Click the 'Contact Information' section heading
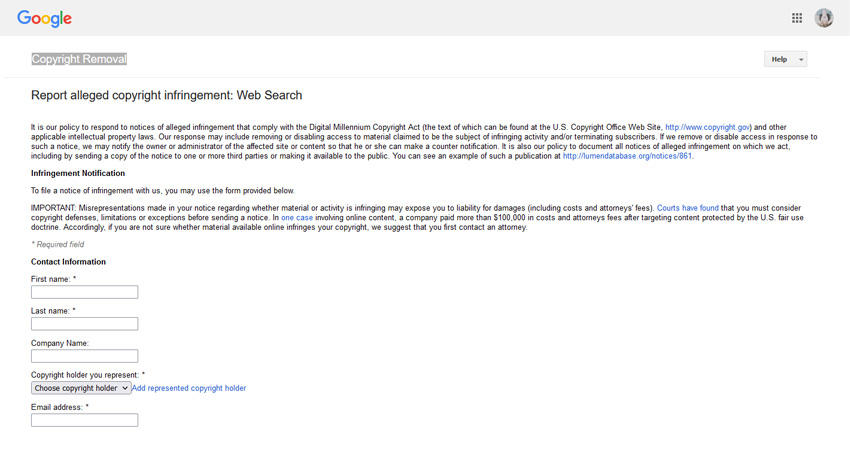 68,262
